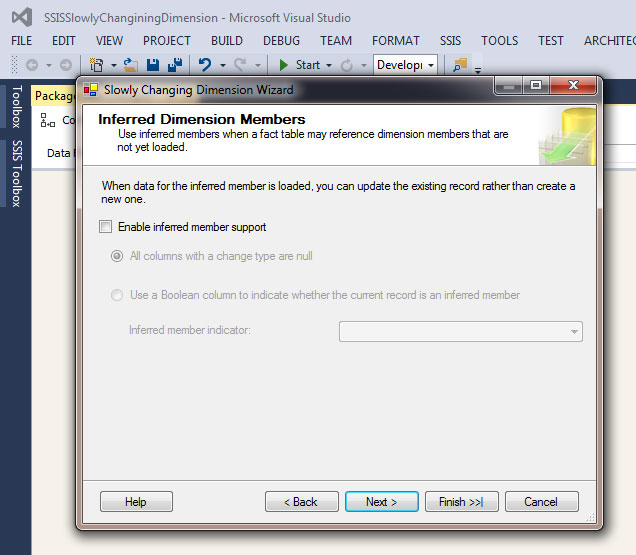Expand the Undo history dropdown arrow
The image size is (636, 555).
click(x=223, y=65)
